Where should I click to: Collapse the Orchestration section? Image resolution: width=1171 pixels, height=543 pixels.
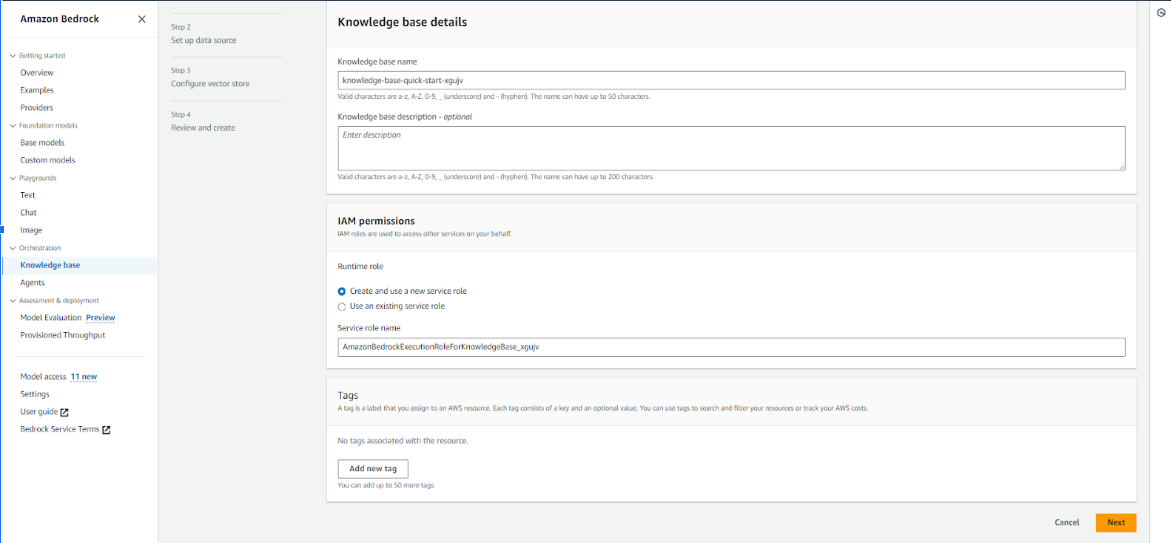tap(13, 248)
